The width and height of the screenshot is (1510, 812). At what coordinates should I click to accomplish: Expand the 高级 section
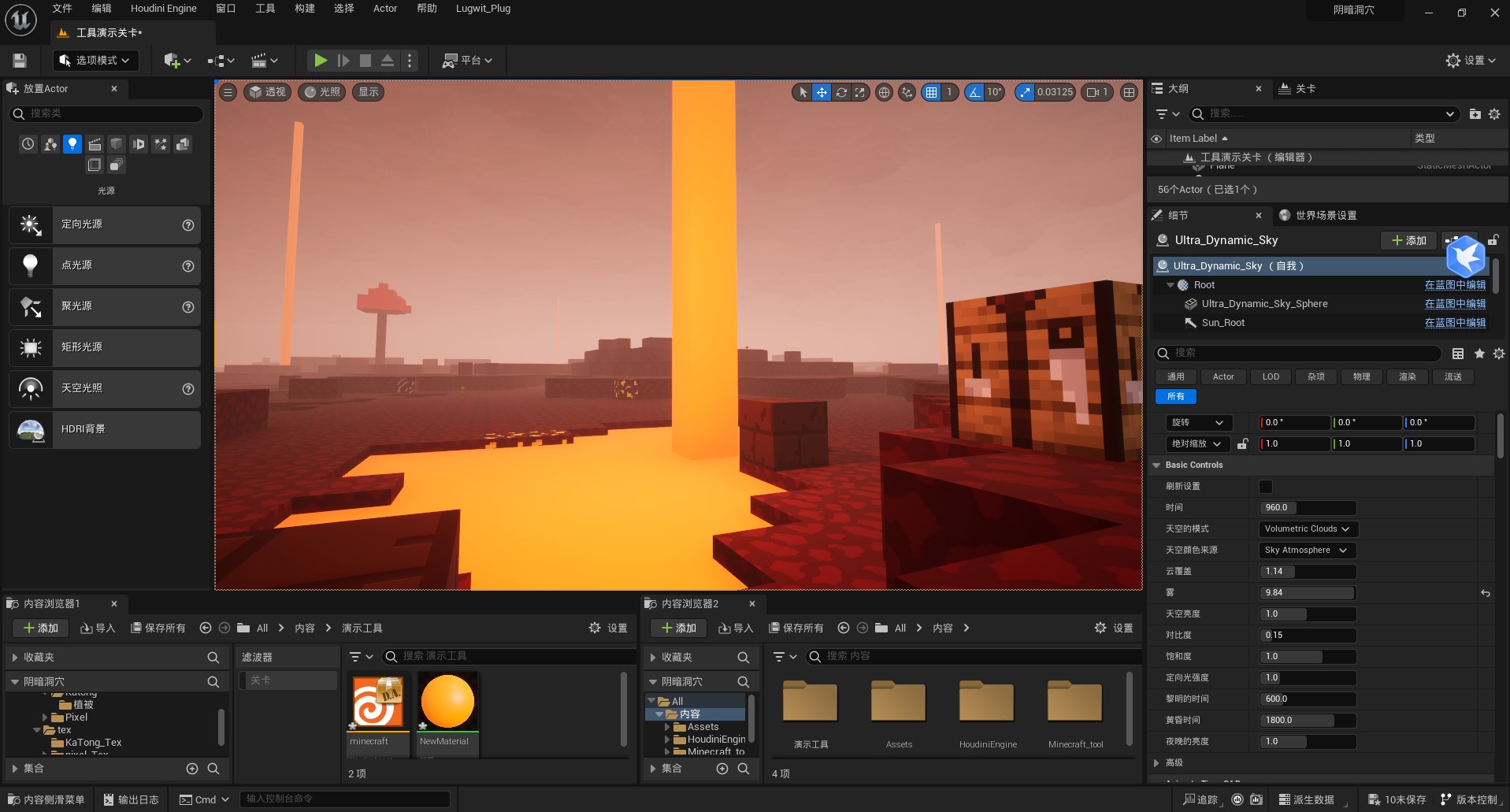(1156, 763)
